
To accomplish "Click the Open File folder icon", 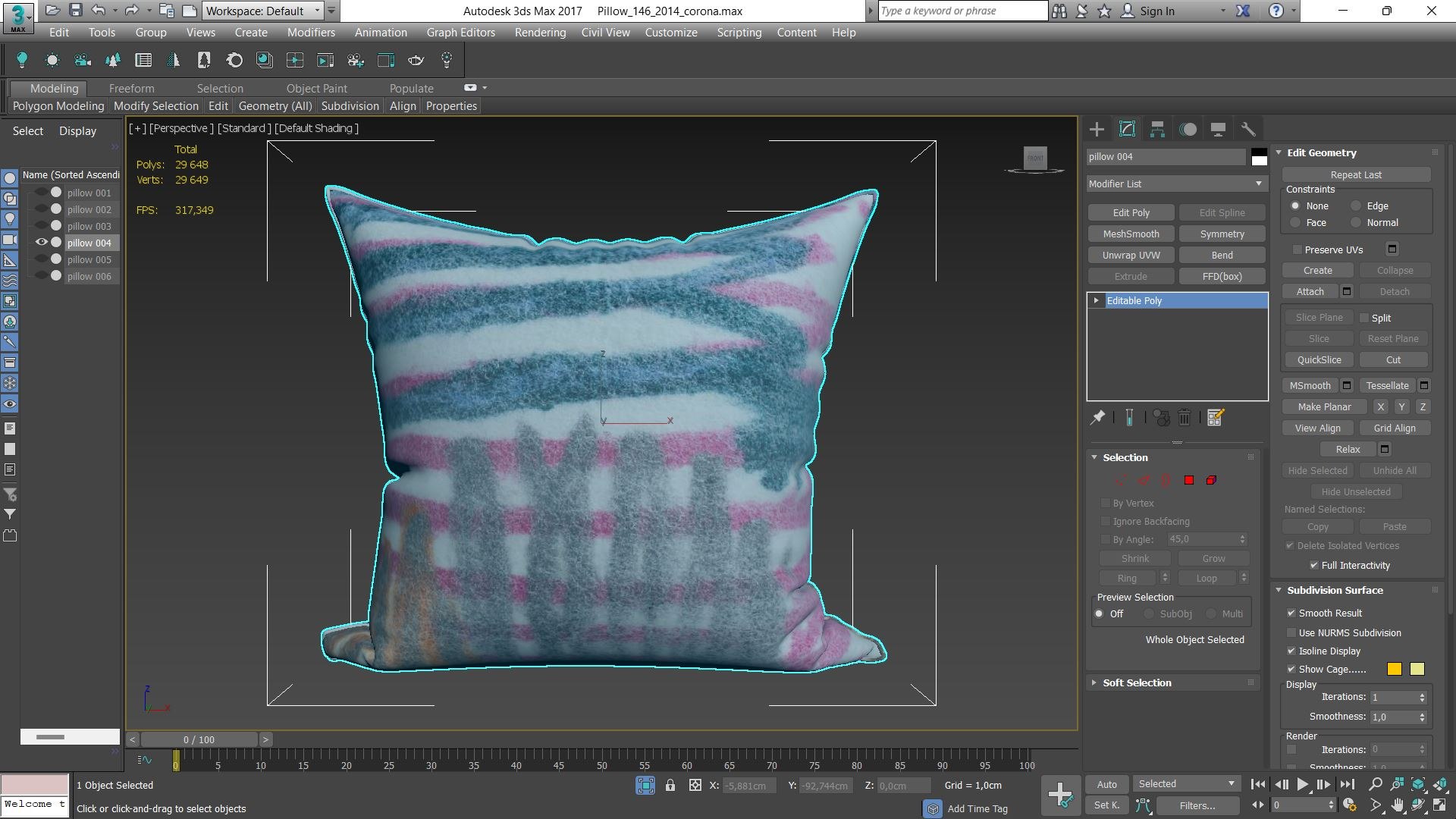I will pos(52,11).
